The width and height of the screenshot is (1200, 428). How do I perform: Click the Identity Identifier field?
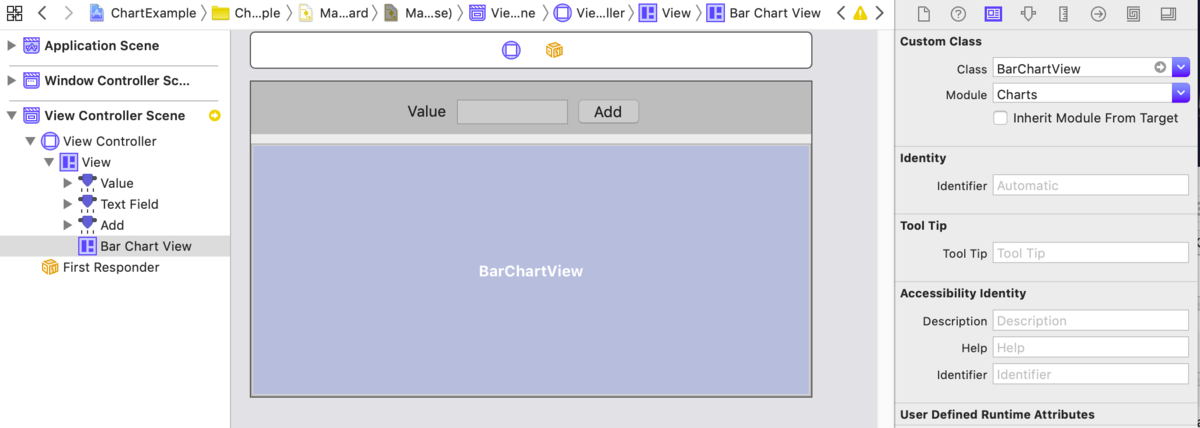click(x=1091, y=185)
